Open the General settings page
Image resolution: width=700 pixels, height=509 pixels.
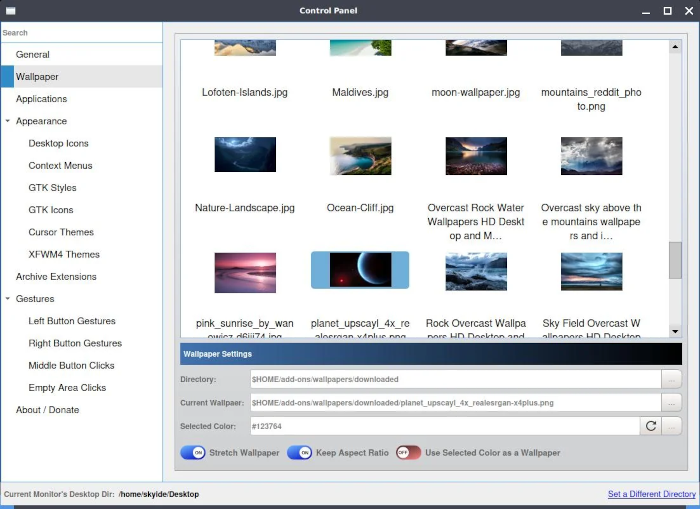[x=33, y=54]
